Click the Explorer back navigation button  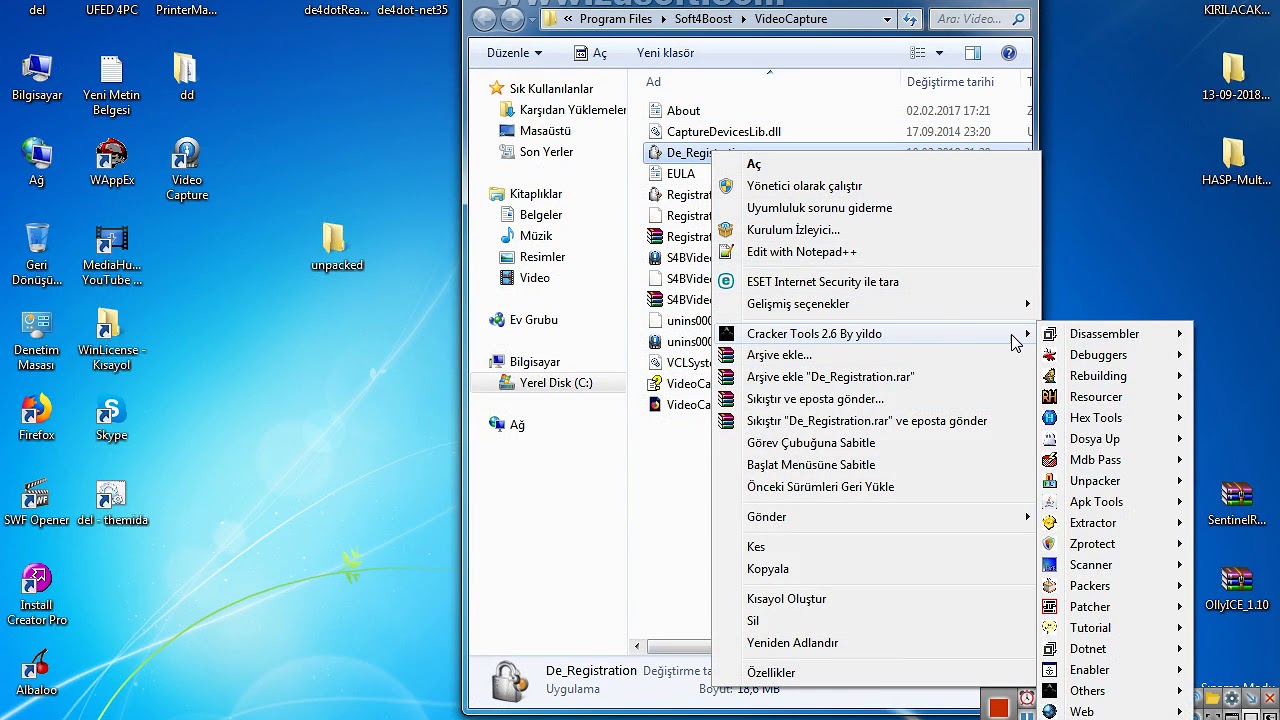click(x=484, y=19)
